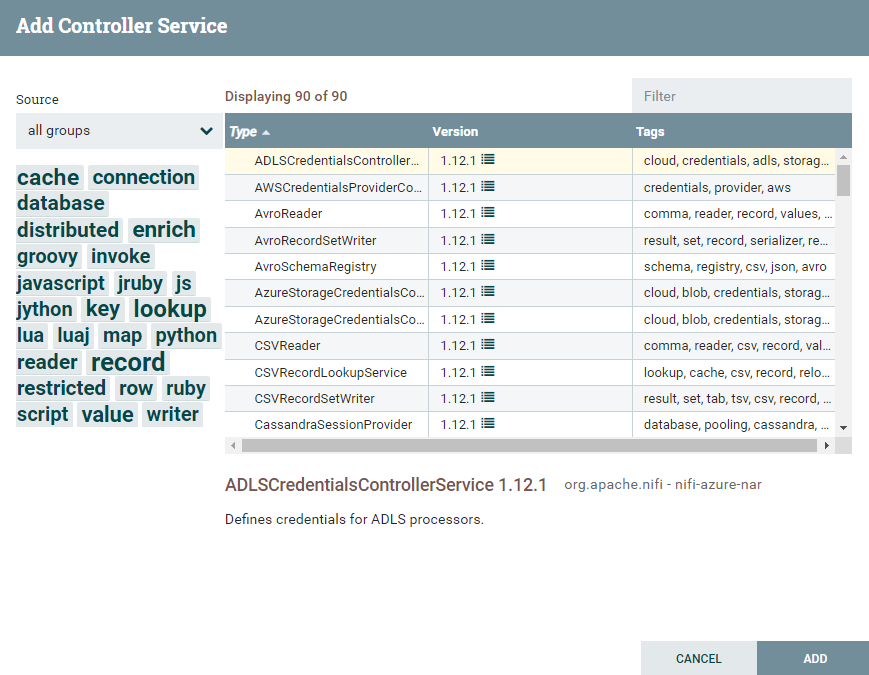Filter by the 'cache' tag
Viewport: 869px width, 675px height.
[48, 177]
